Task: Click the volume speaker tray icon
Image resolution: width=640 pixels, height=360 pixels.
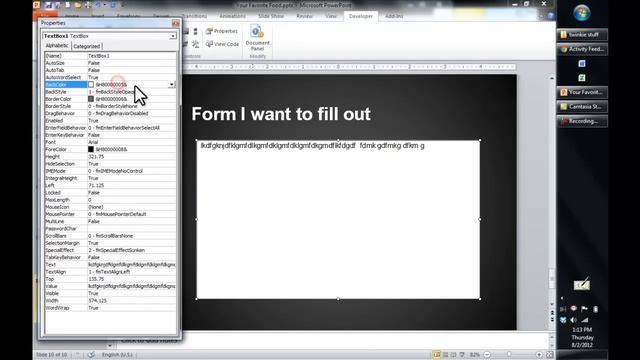Action: click(x=573, y=320)
